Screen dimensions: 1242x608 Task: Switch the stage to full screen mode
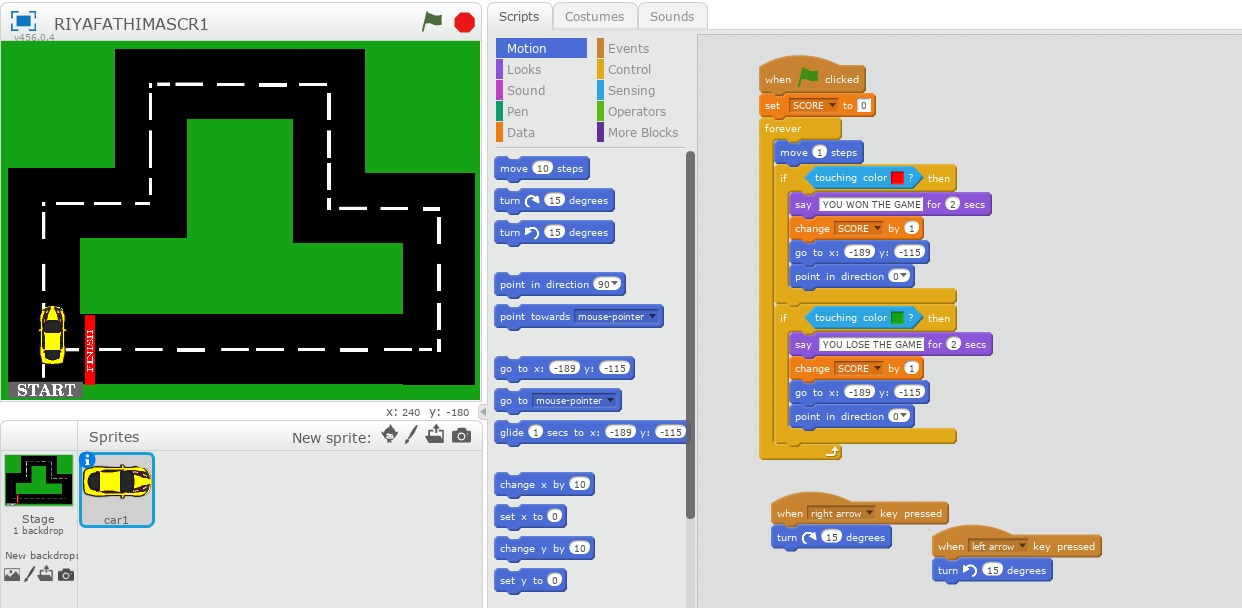point(23,21)
